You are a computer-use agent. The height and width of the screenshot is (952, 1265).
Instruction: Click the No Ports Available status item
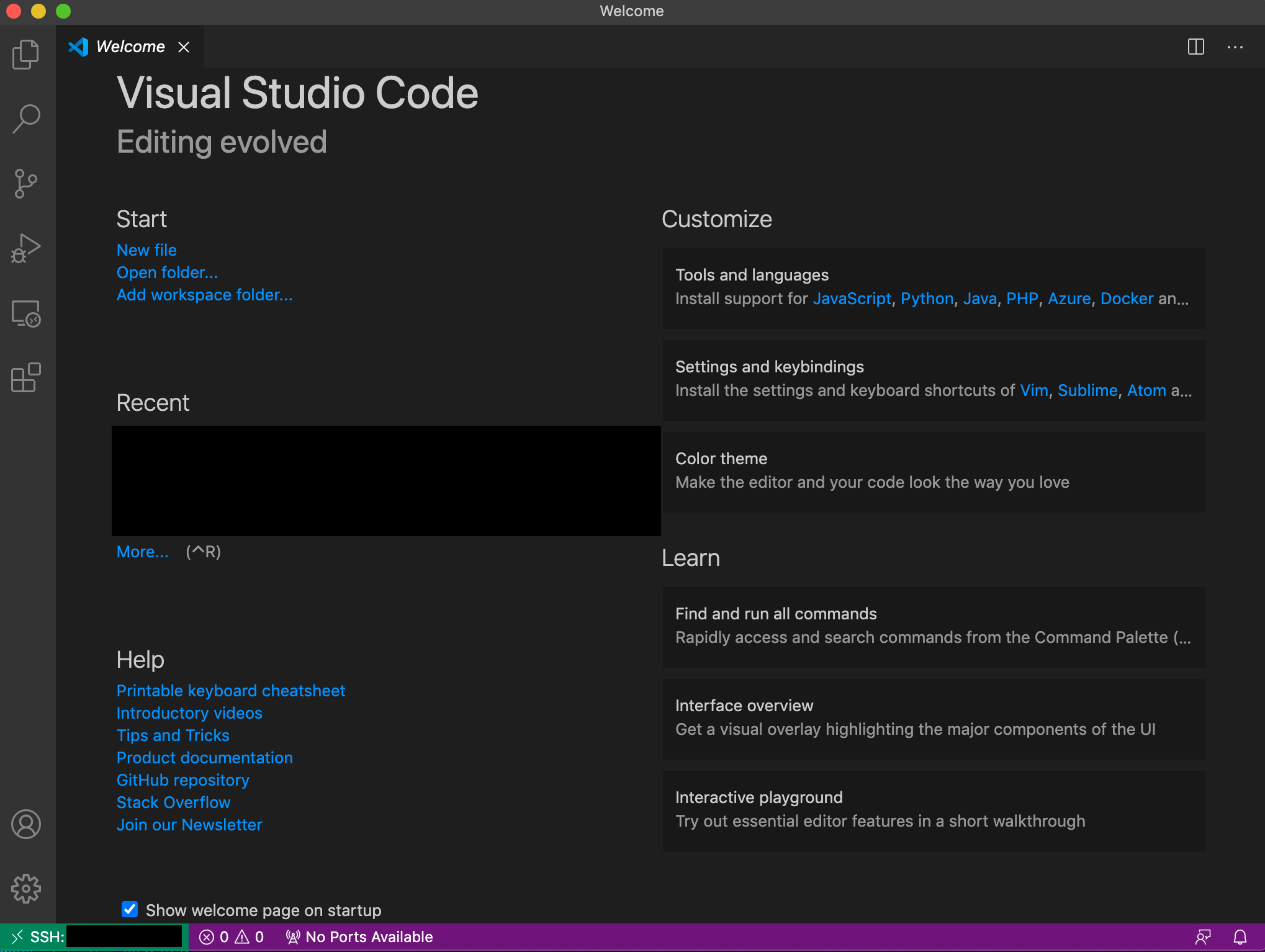(359, 936)
